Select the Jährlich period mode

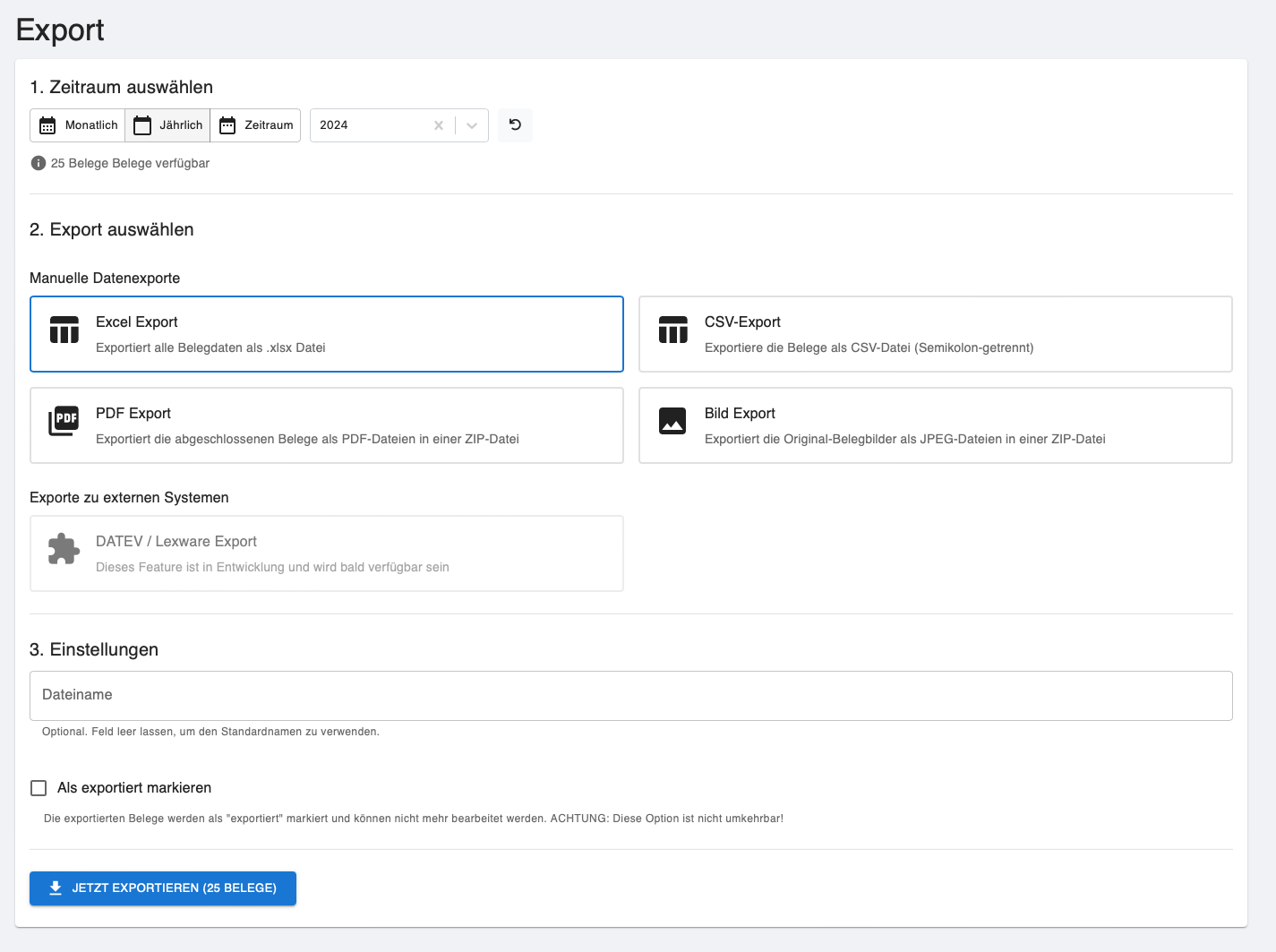tap(167, 125)
